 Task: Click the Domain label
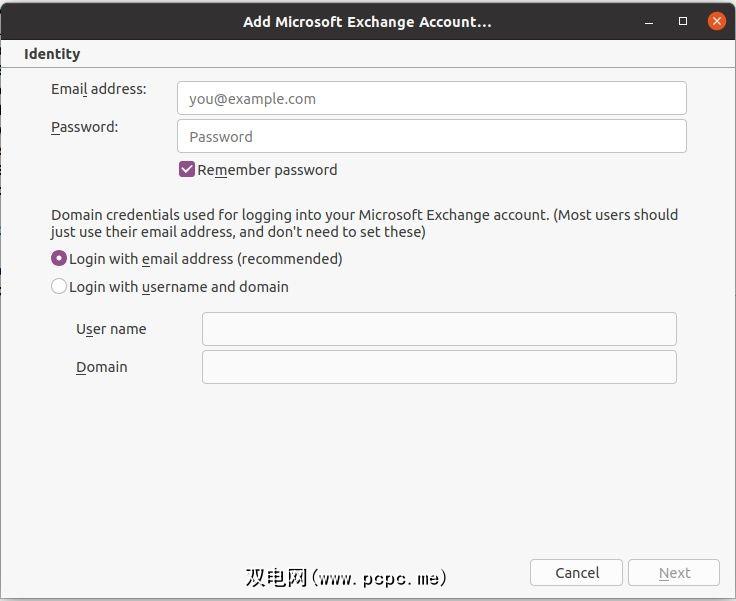pyautogui.click(x=102, y=367)
